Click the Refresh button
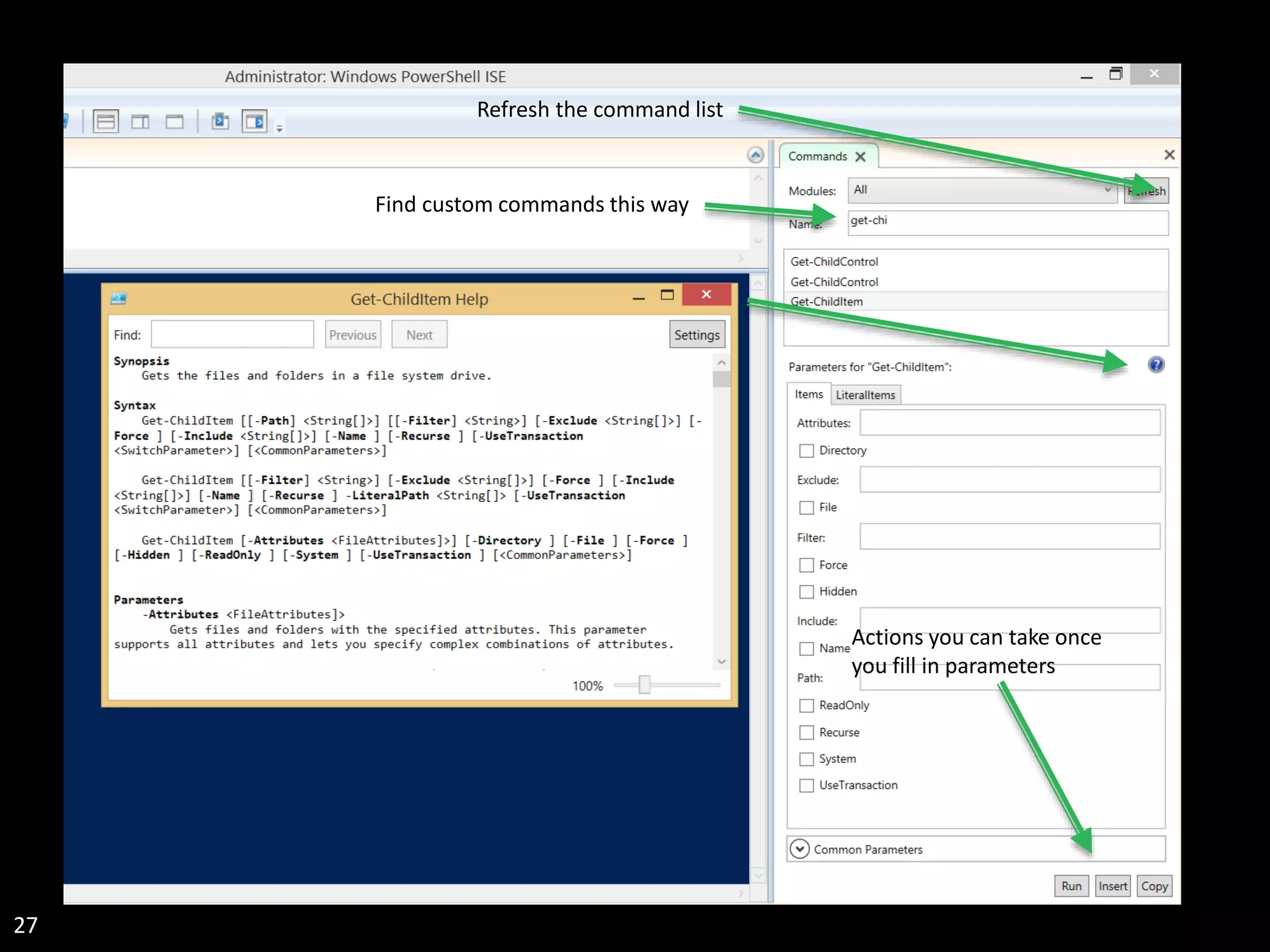 coord(1147,191)
